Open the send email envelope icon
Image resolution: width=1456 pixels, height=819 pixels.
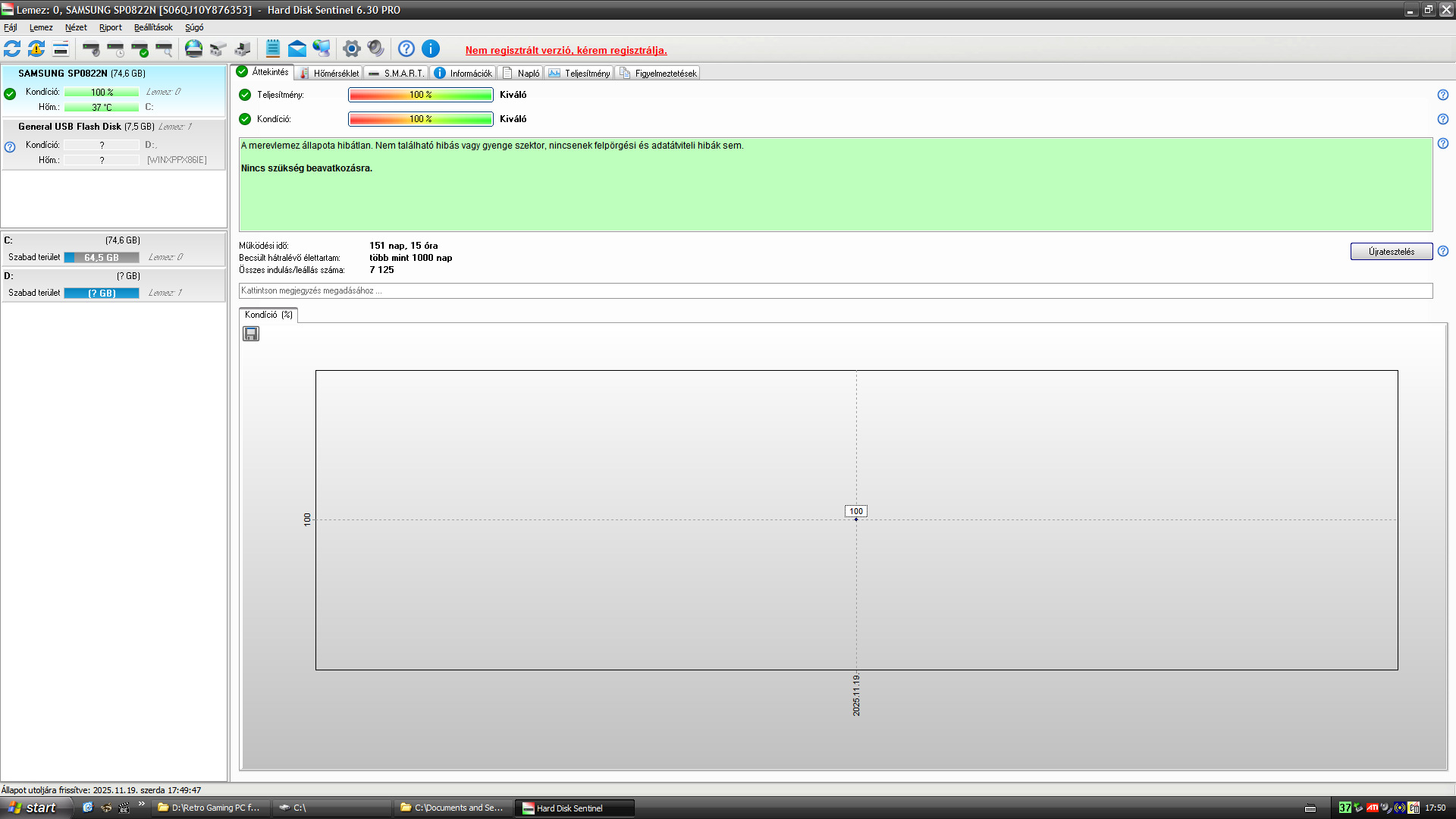297,49
